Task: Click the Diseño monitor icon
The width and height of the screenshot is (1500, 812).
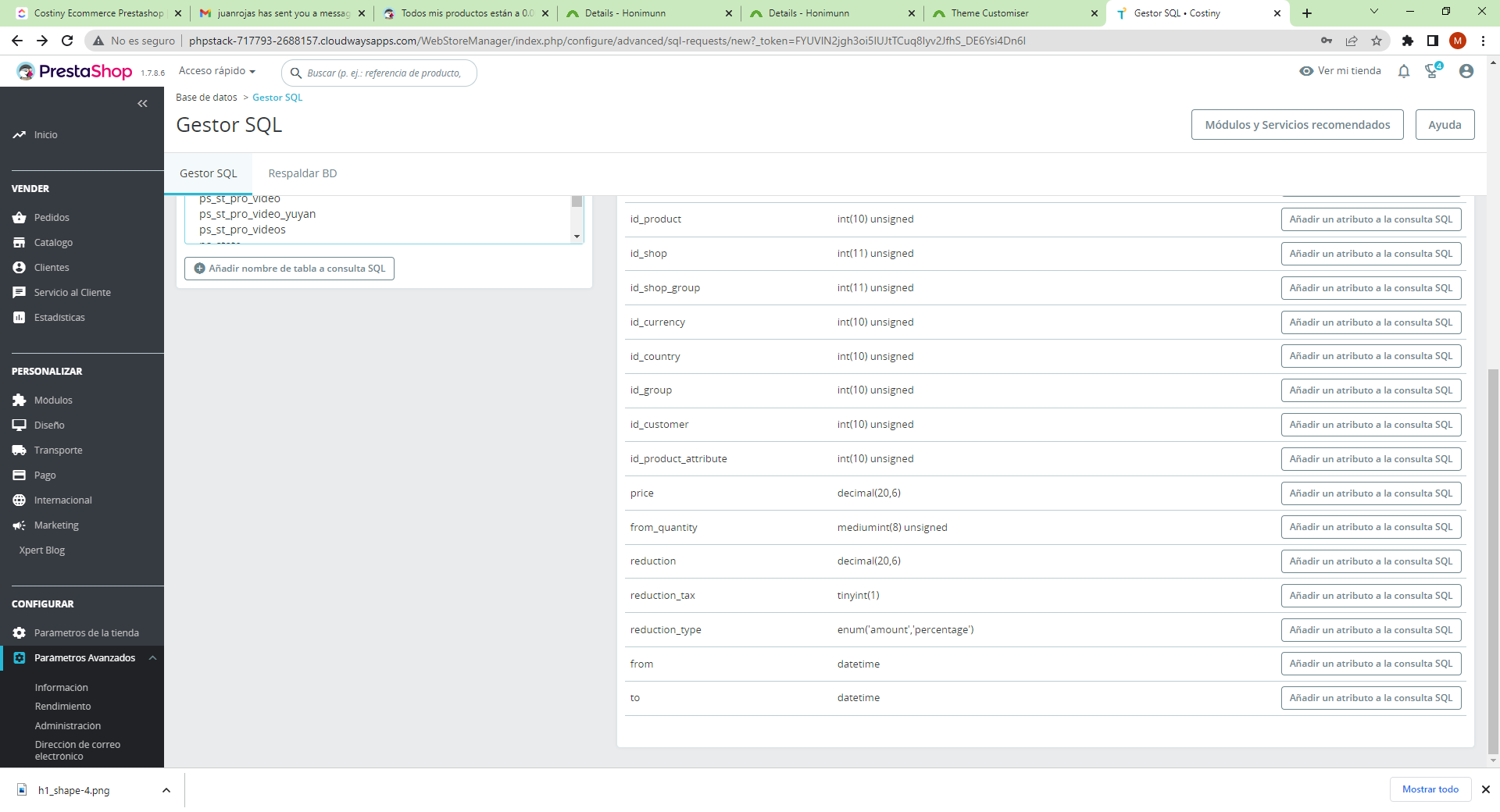Action: (19, 426)
